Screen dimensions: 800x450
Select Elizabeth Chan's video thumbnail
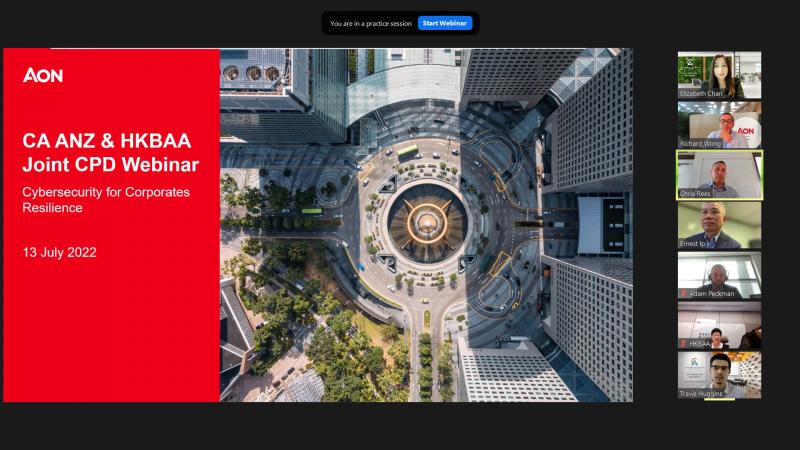(719, 75)
